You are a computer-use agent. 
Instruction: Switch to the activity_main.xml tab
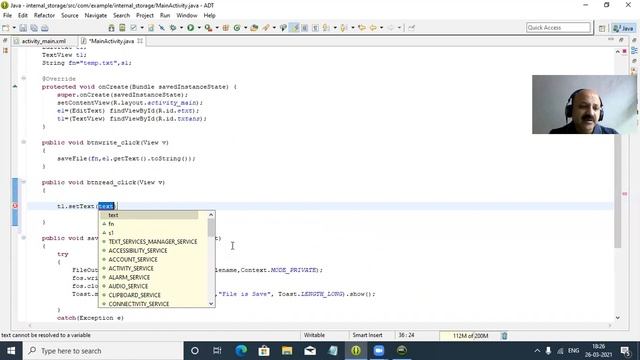(x=43, y=41)
